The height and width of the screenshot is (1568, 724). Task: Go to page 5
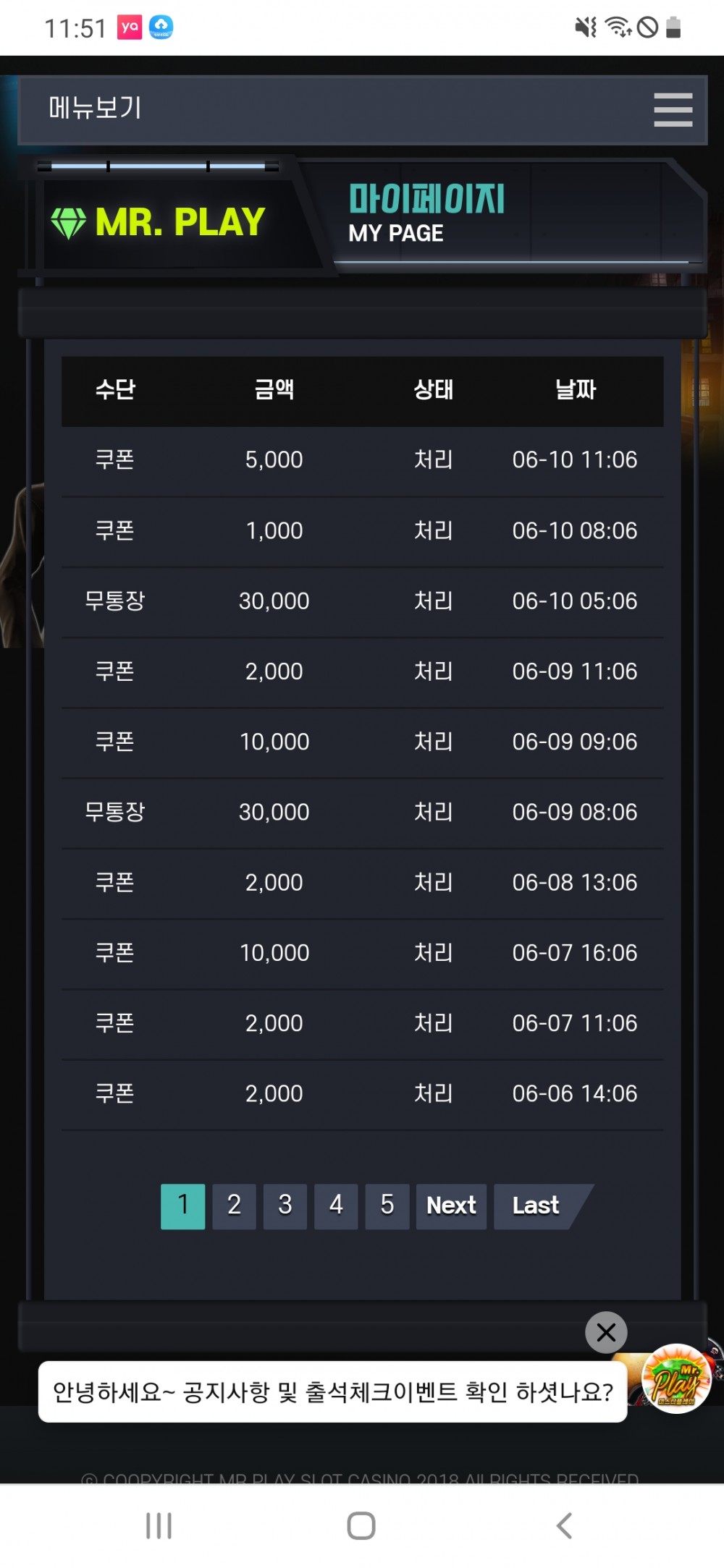coord(387,1206)
